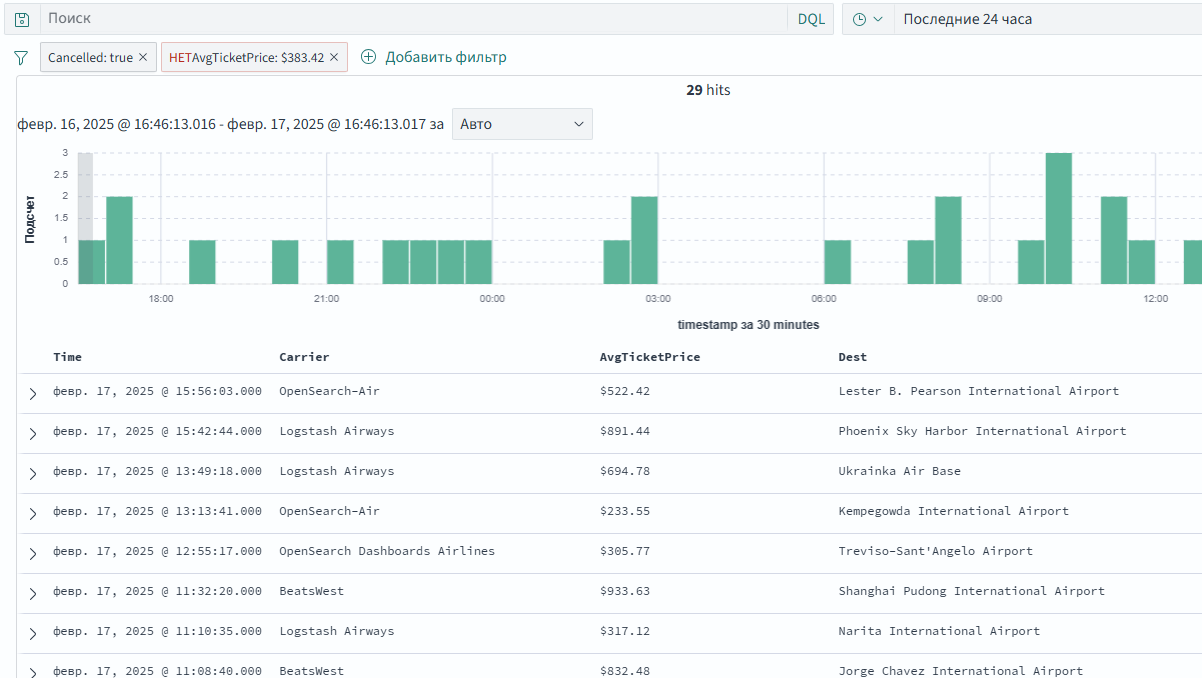Open the Авто interval dropdown

tap(522, 124)
